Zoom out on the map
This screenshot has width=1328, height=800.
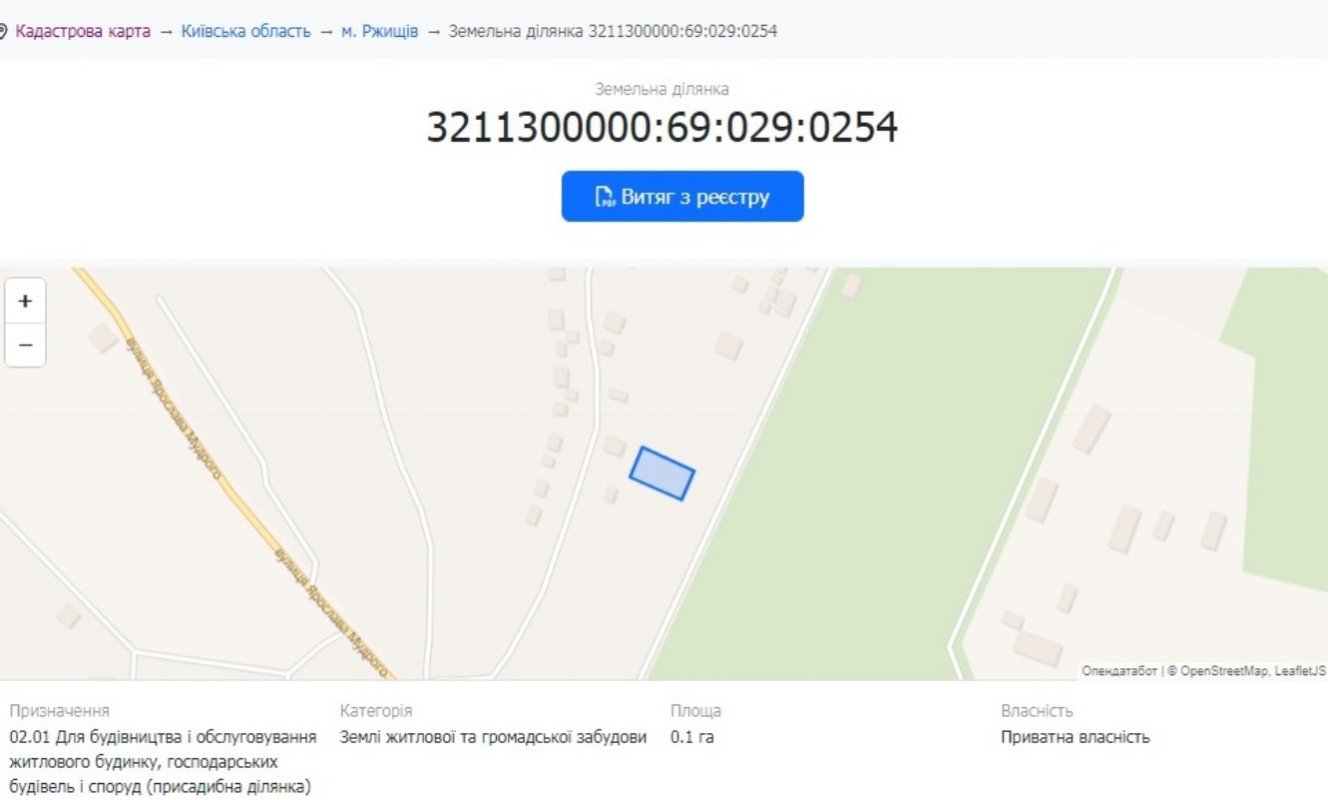click(25, 345)
